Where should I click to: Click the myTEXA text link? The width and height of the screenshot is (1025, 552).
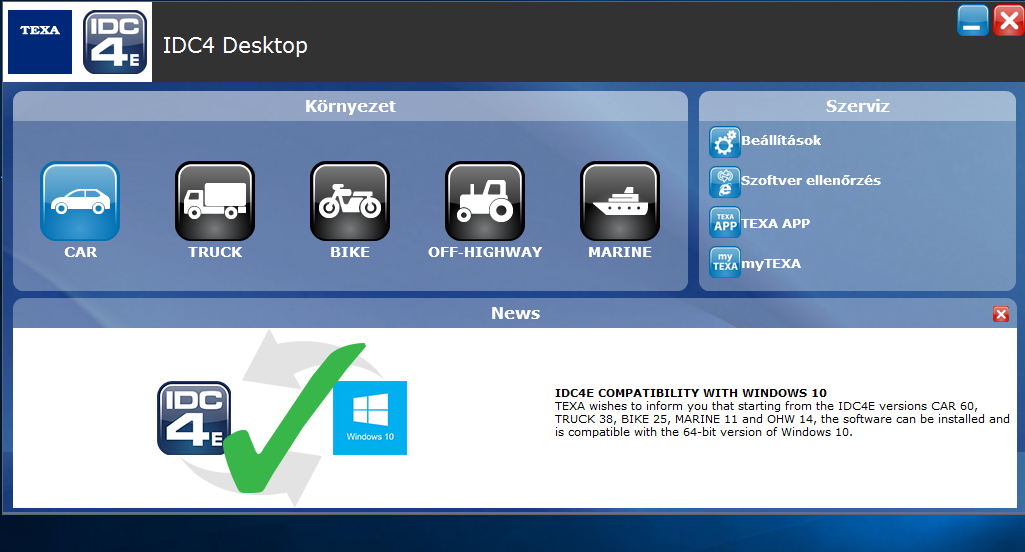click(771, 264)
